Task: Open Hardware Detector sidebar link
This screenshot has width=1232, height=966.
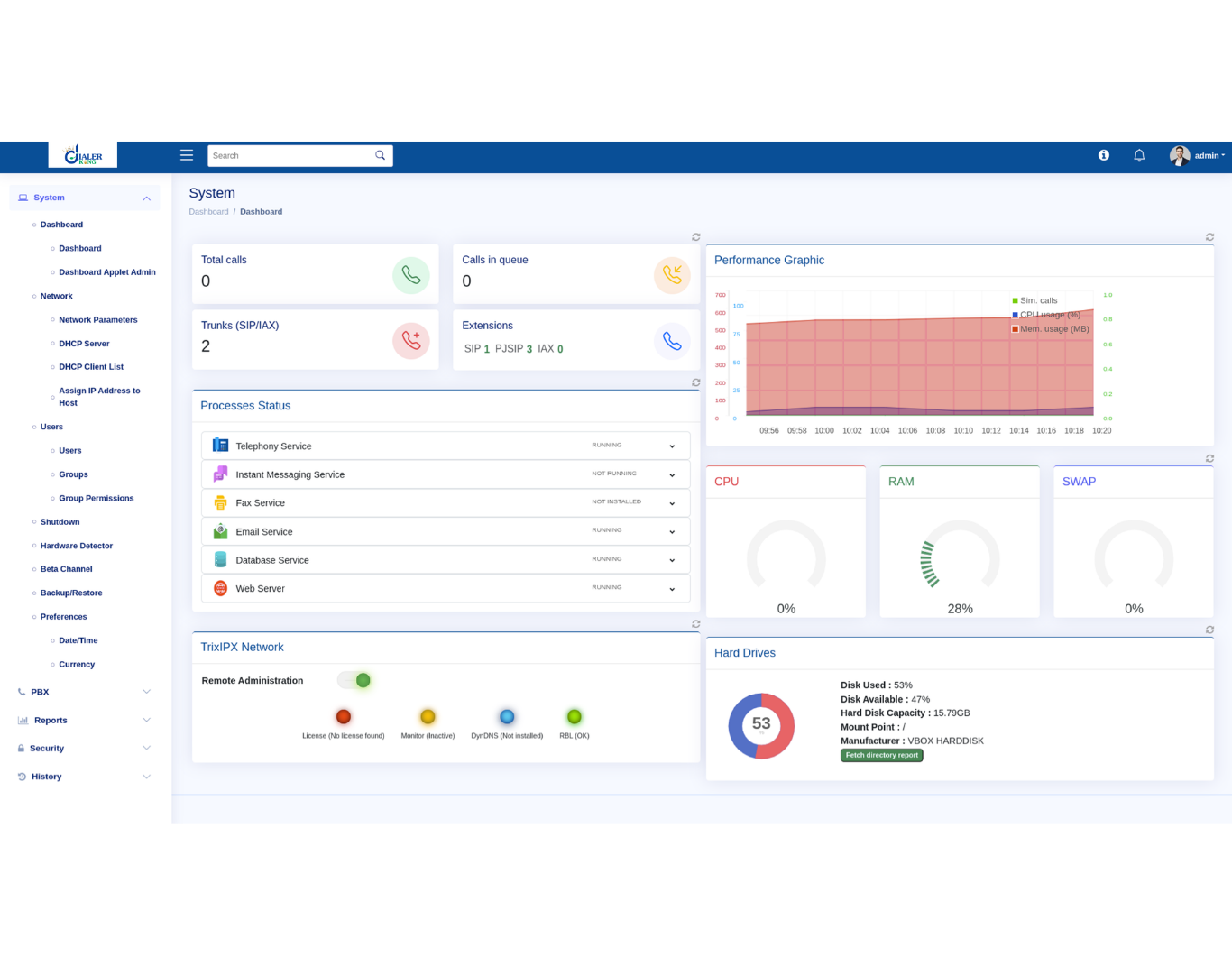Action: coord(77,546)
